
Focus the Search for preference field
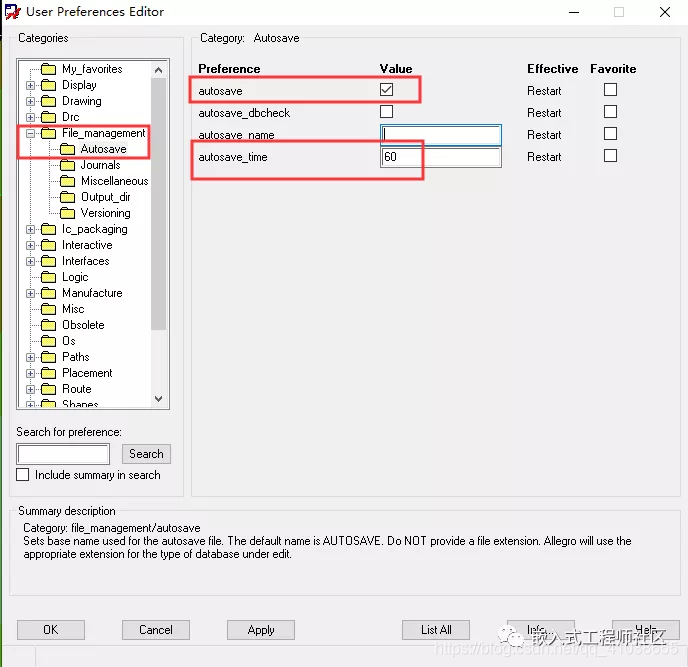pyautogui.click(x=63, y=454)
